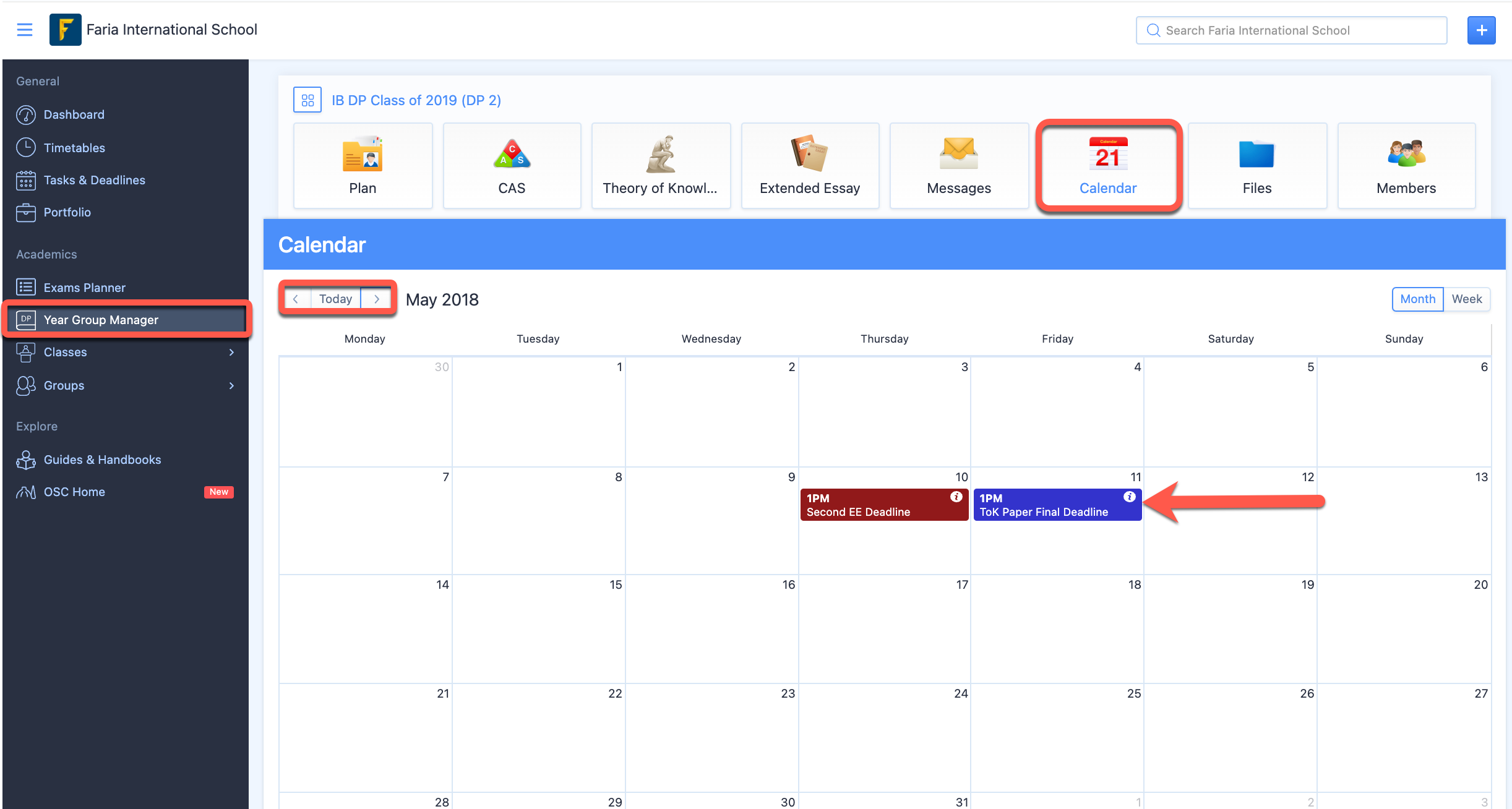The height and width of the screenshot is (809, 1512).
Task: Select May 23 calendar cell
Action: (711, 738)
